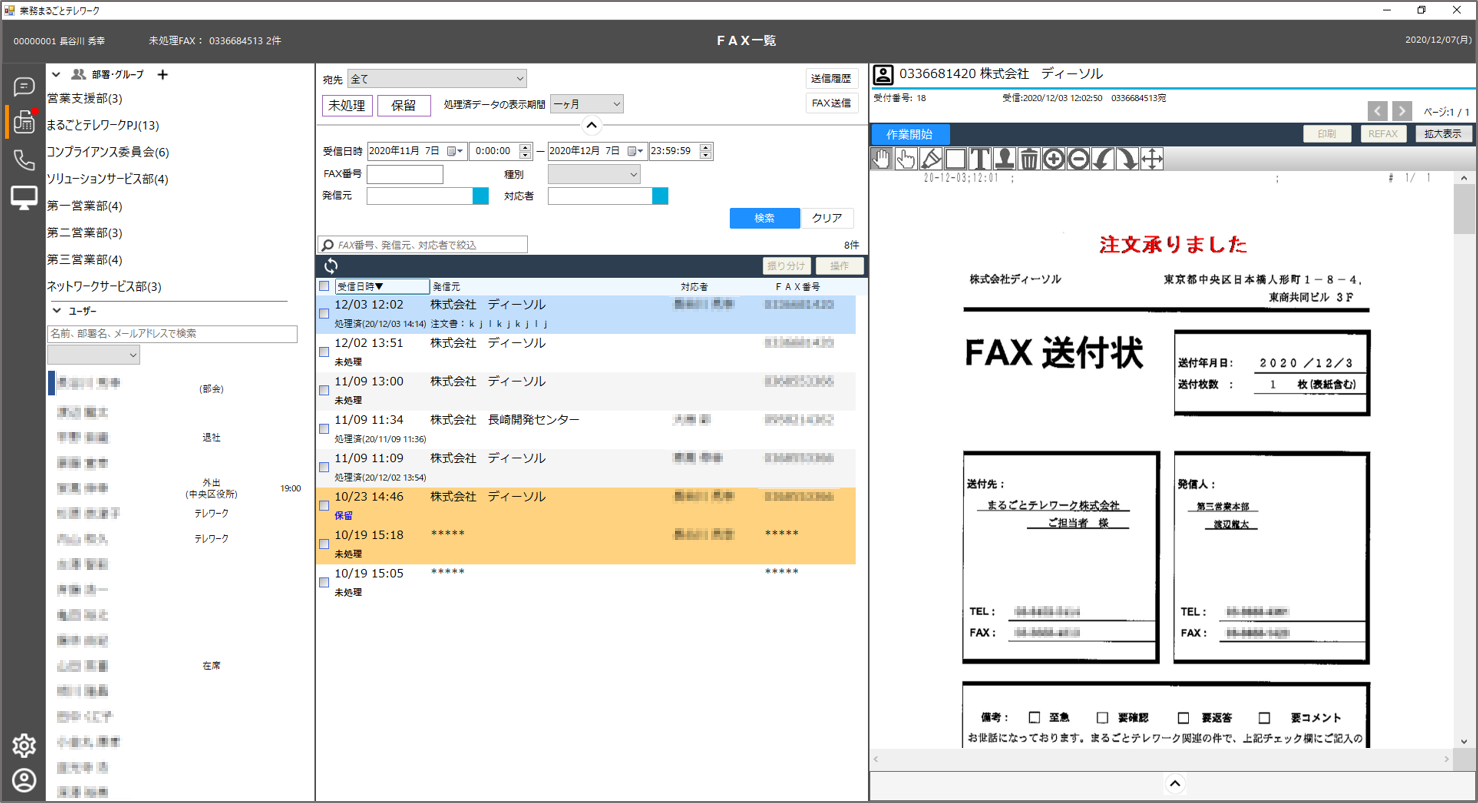The image size is (1478, 803).
Task: Switch to the 未処理 filter tab
Action: 345,103
